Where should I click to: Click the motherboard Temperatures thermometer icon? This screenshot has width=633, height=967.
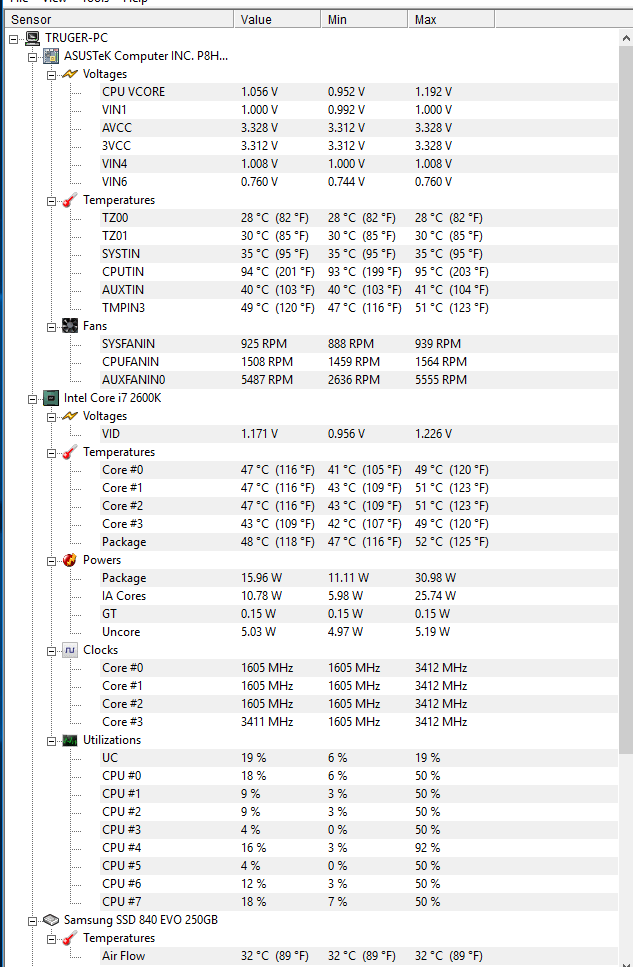(x=70, y=200)
